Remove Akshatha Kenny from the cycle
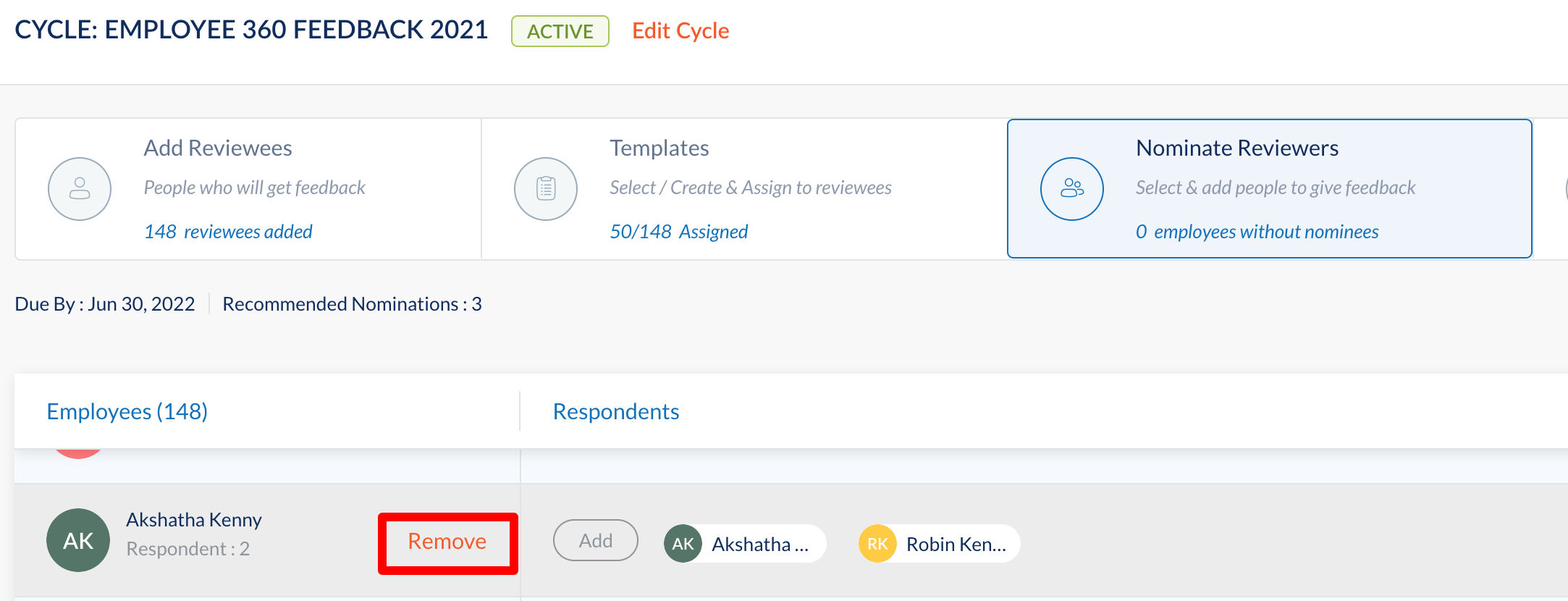1568x601 pixels. 447,541
